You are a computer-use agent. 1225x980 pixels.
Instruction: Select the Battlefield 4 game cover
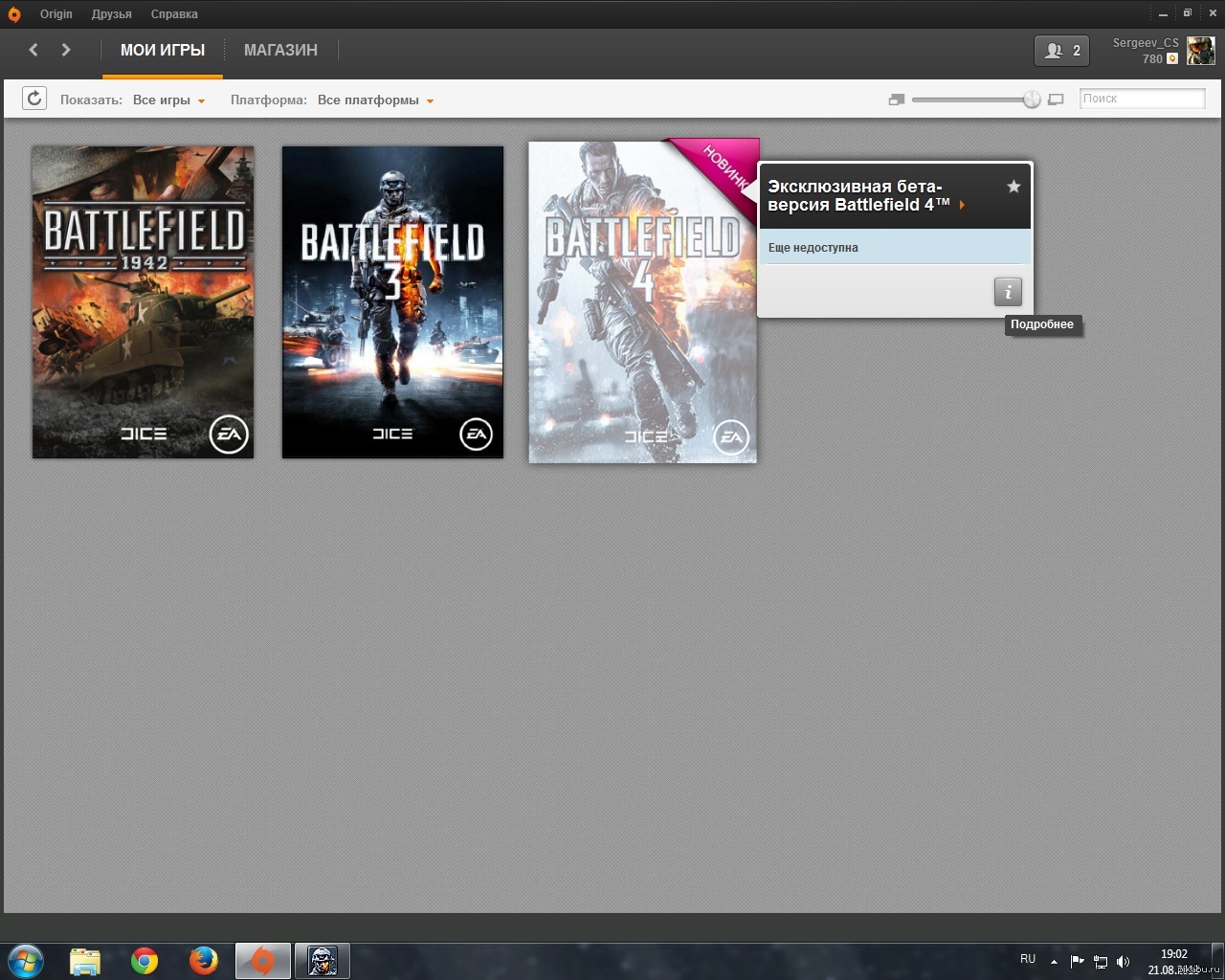click(x=643, y=302)
